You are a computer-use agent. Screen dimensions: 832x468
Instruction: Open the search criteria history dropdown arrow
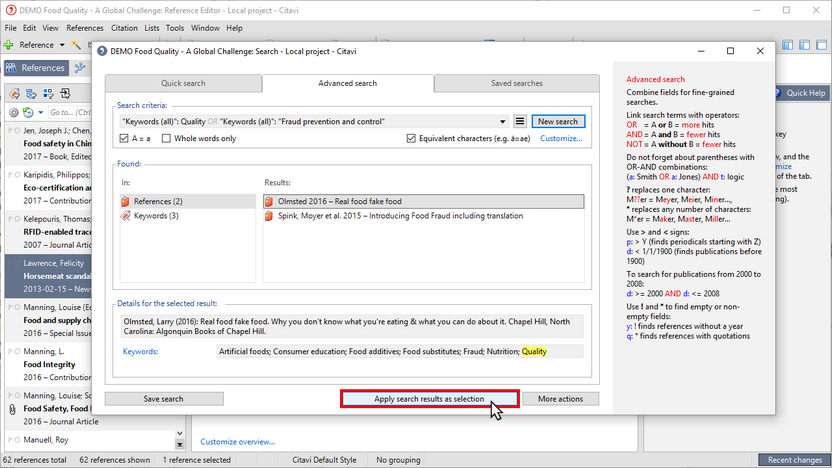point(502,122)
